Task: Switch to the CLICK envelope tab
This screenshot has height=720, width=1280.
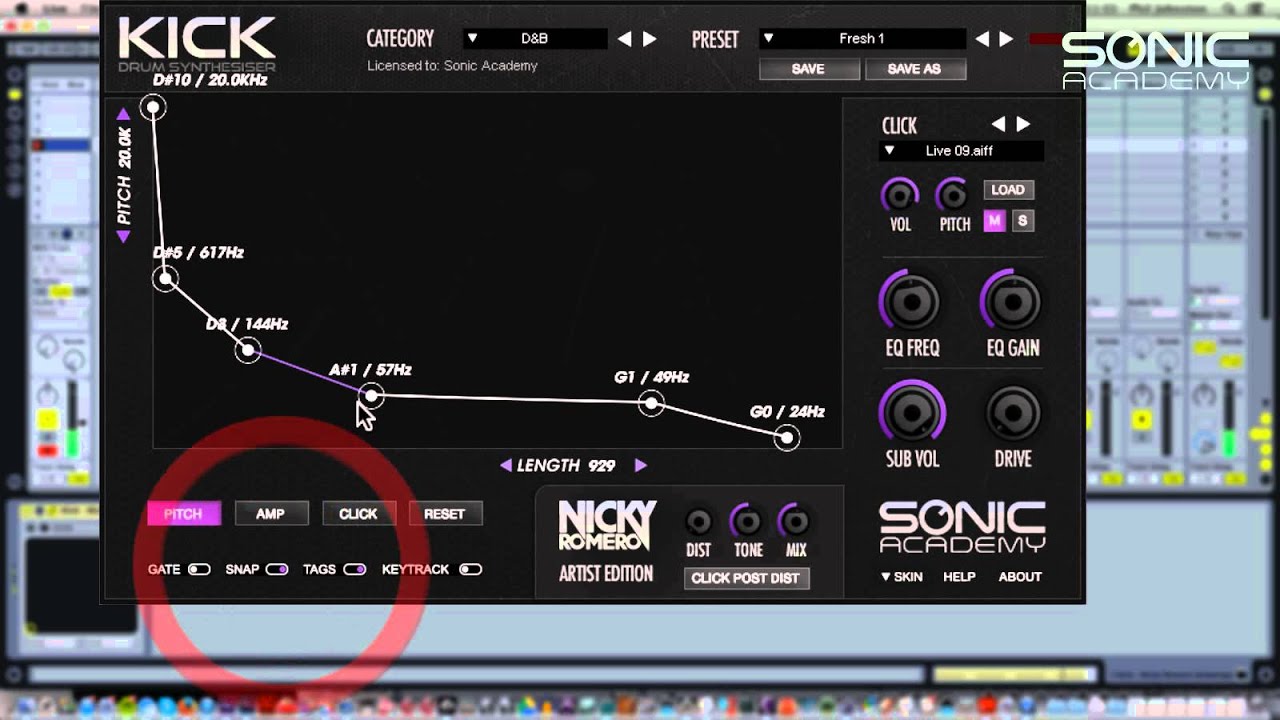Action: (358, 514)
